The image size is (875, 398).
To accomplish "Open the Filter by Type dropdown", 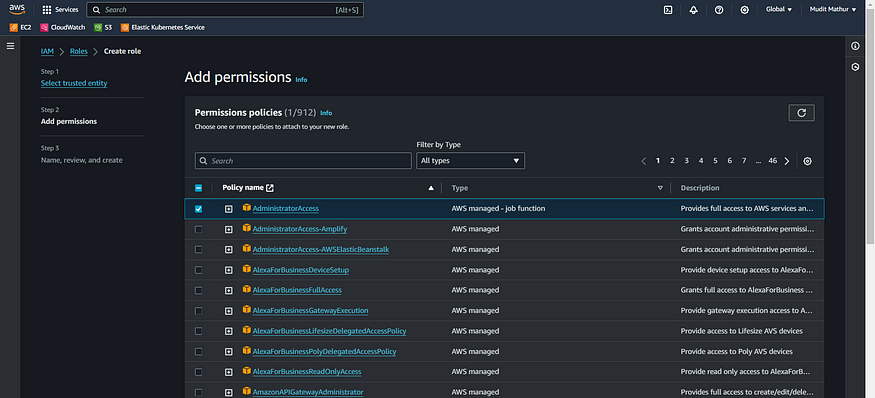I will pos(470,161).
